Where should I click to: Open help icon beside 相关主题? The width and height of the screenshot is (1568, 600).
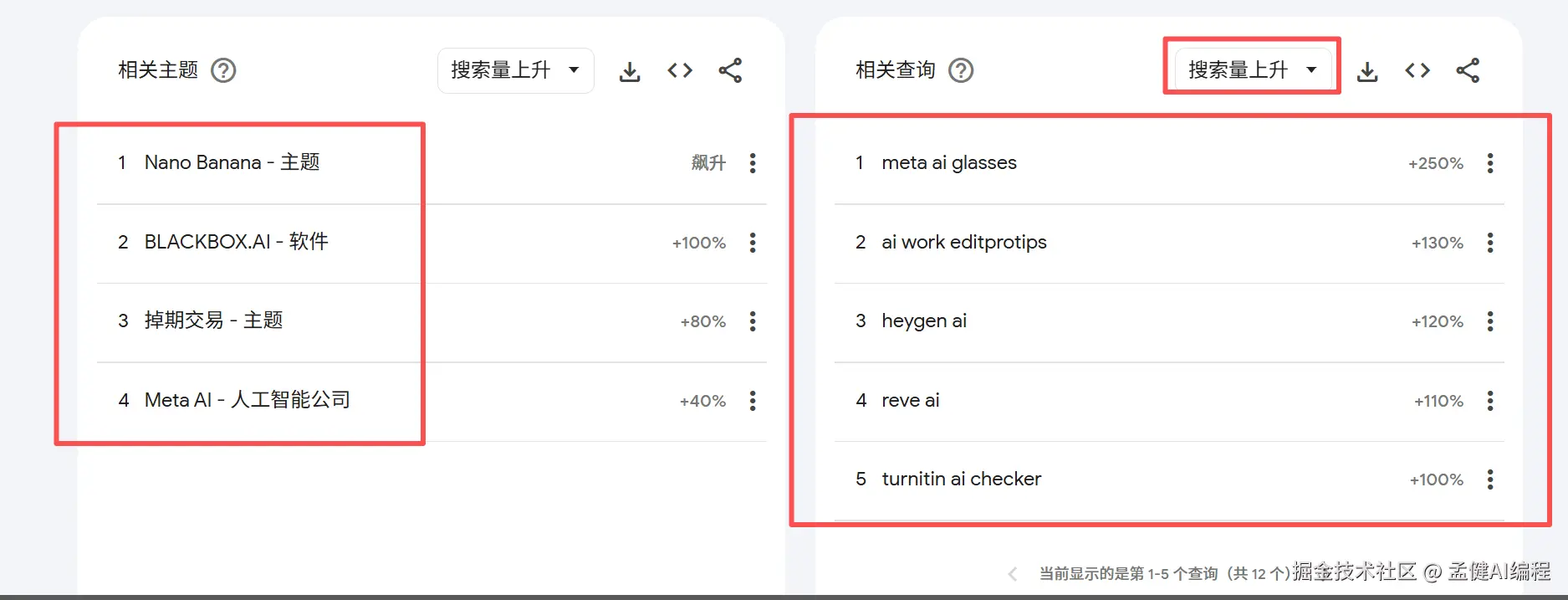click(x=223, y=70)
